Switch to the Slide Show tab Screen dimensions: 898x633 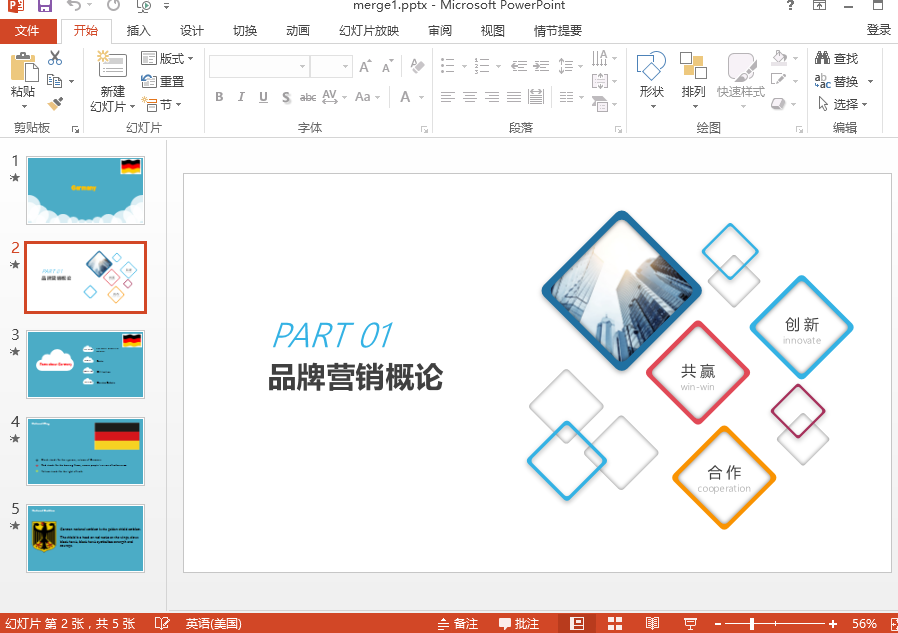(x=369, y=31)
